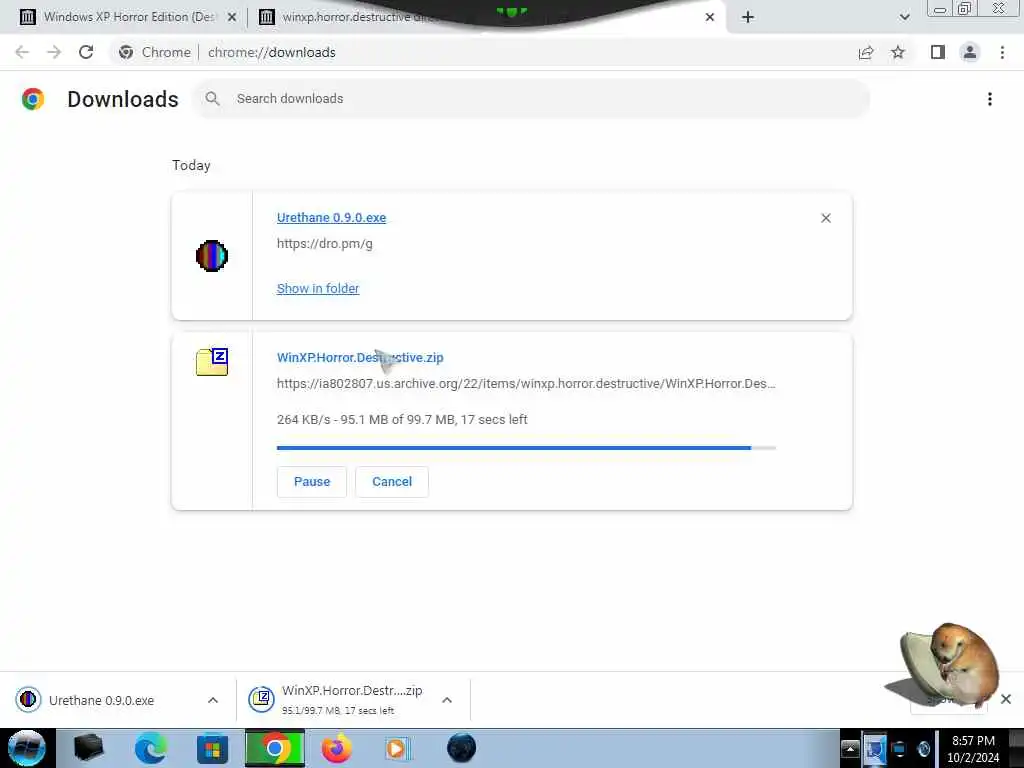Close the Windows XP Horror Edition tab

(232, 18)
